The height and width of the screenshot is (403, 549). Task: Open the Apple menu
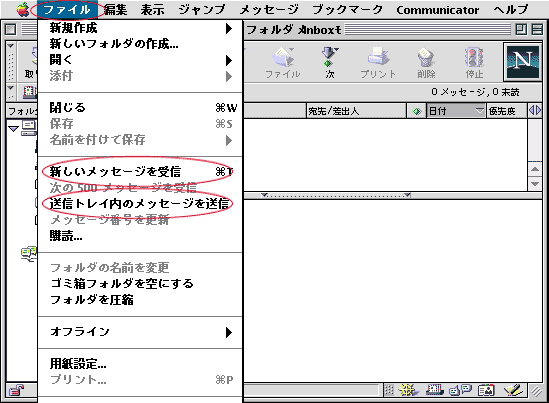[x=23, y=9]
